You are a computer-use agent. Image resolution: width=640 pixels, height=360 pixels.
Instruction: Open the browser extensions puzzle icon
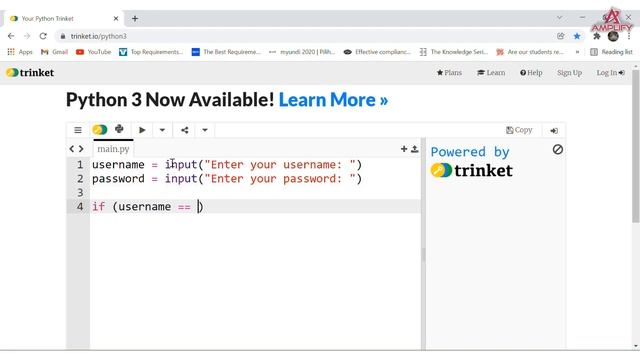597,36
